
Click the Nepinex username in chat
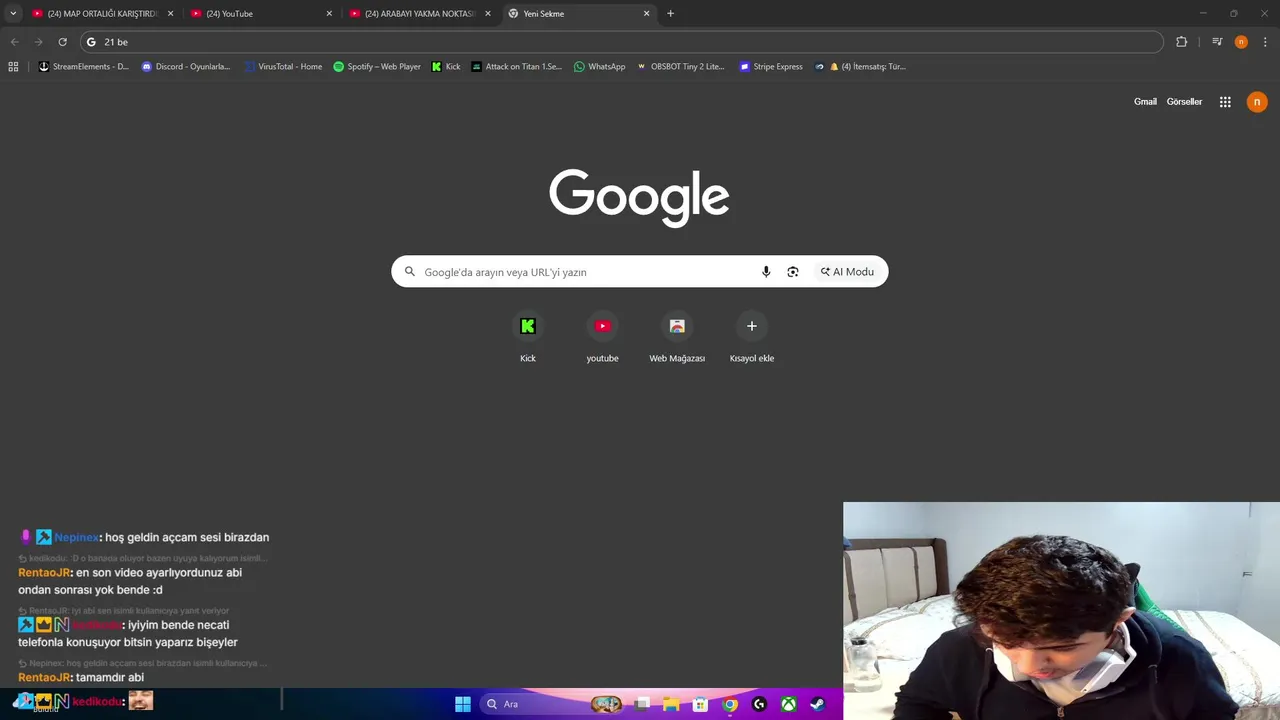[77, 537]
